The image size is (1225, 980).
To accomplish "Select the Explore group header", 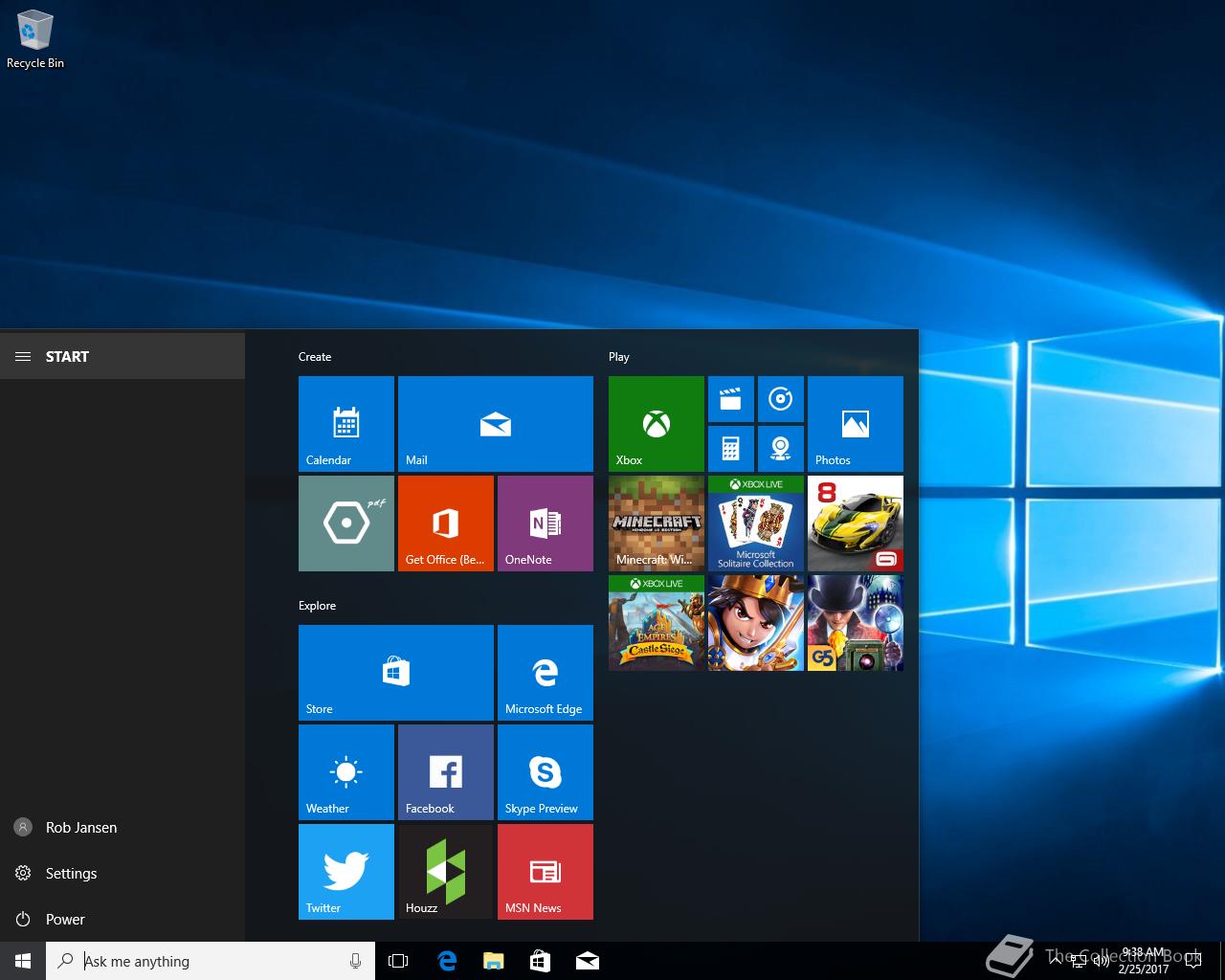I will [317, 606].
